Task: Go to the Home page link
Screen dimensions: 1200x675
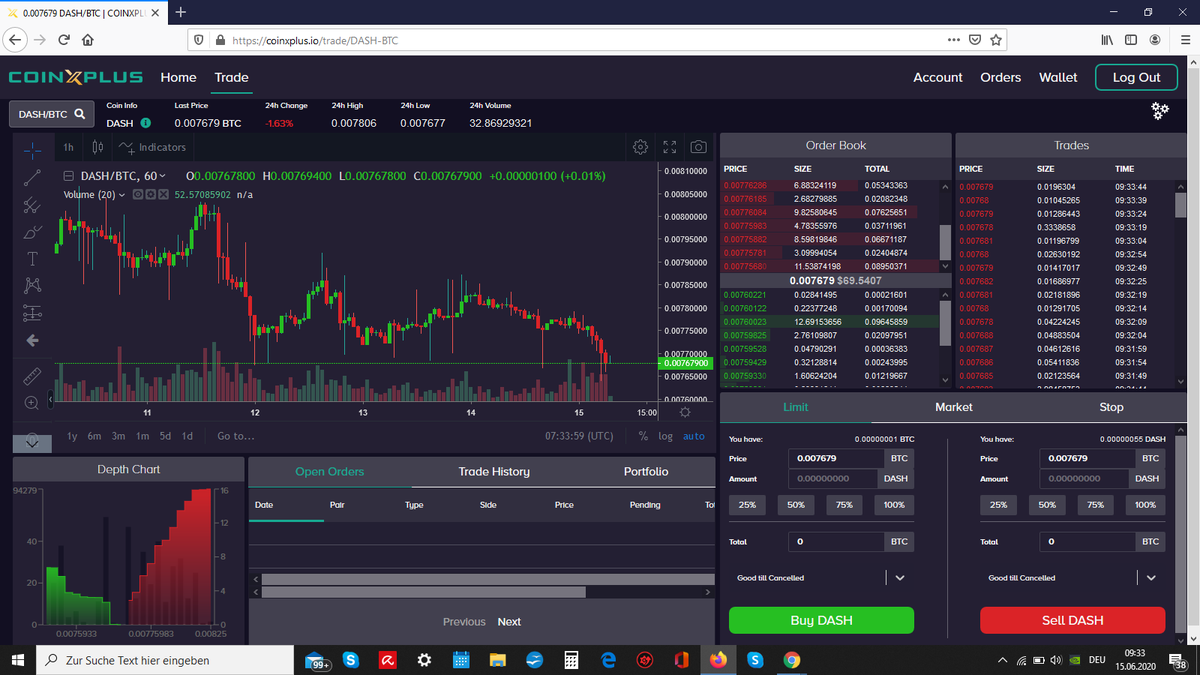Action: pos(178,77)
